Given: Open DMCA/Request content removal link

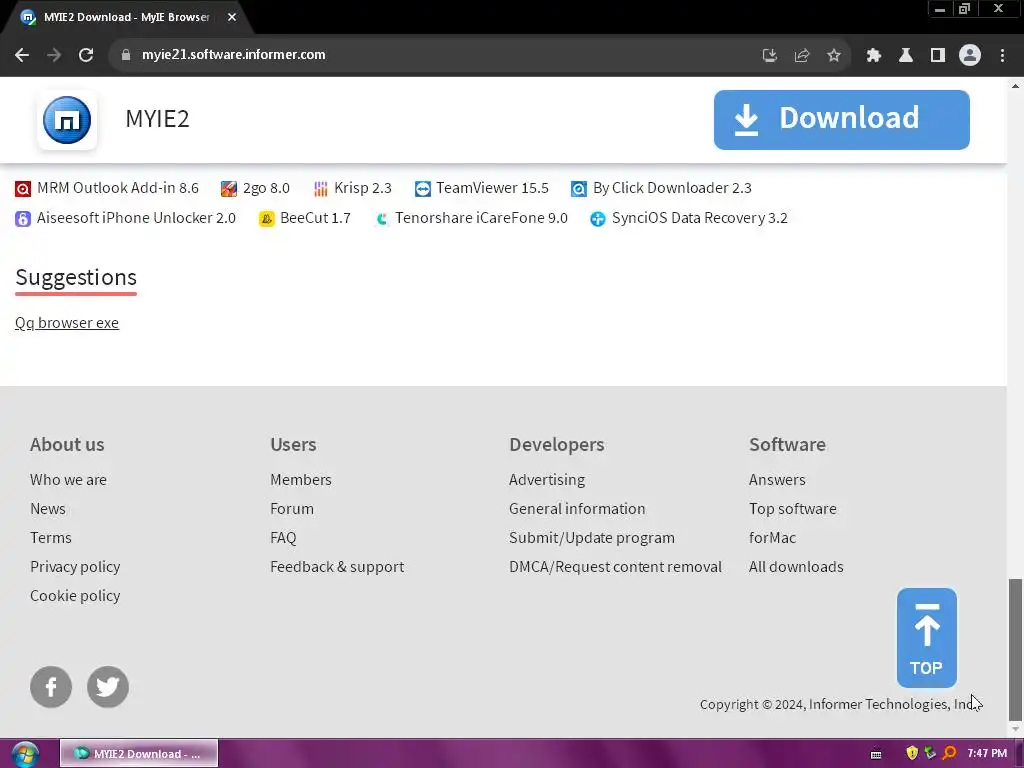Looking at the screenshot, I should click(x=615, y=567).
